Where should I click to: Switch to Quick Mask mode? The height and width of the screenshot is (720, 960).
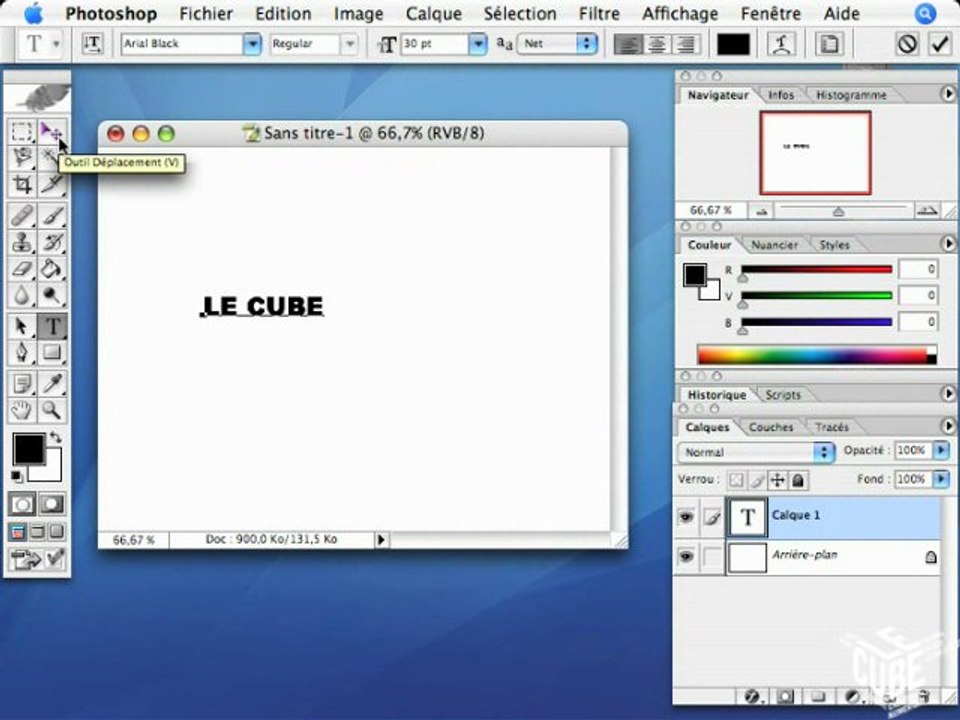(x=51, y=504)
